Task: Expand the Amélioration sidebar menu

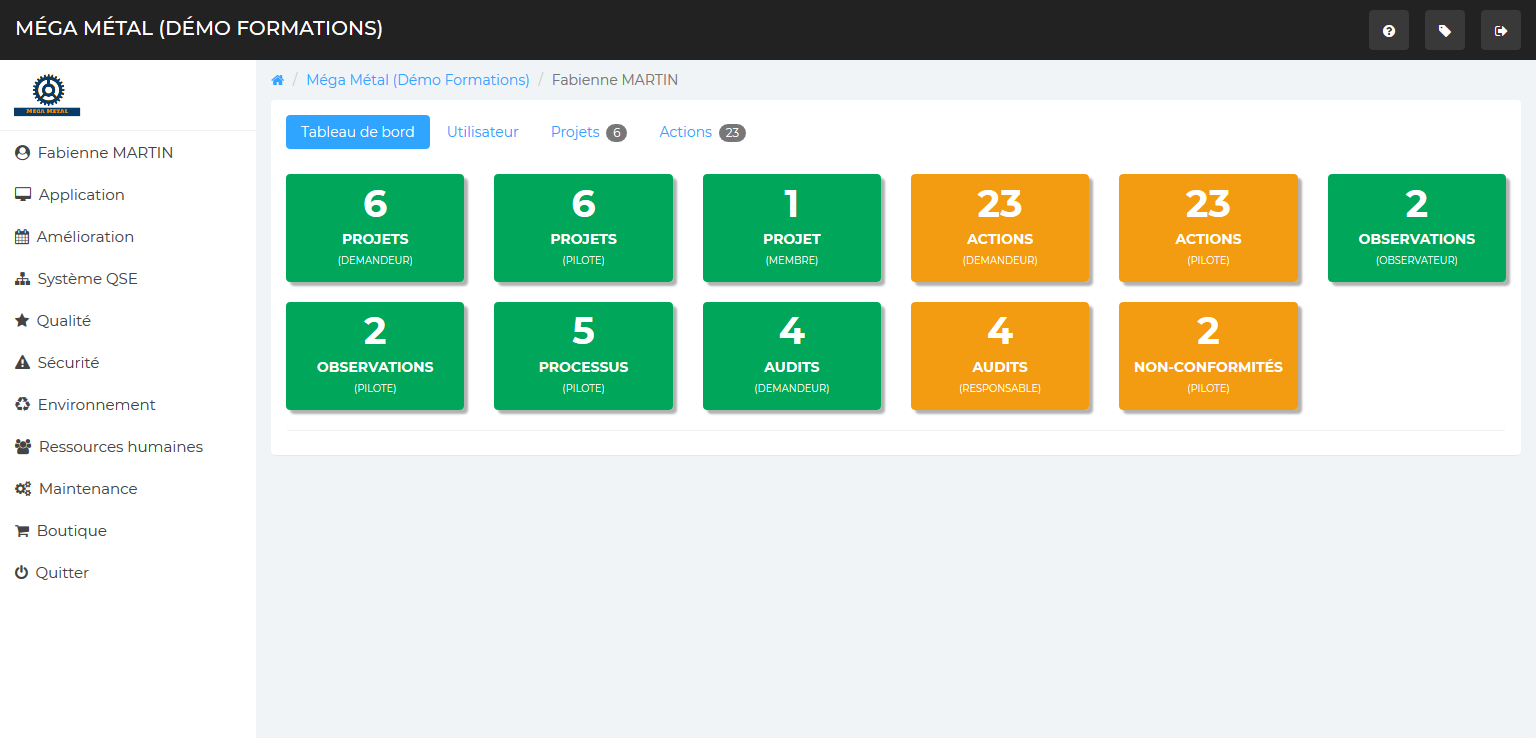Action: [85, 237]
